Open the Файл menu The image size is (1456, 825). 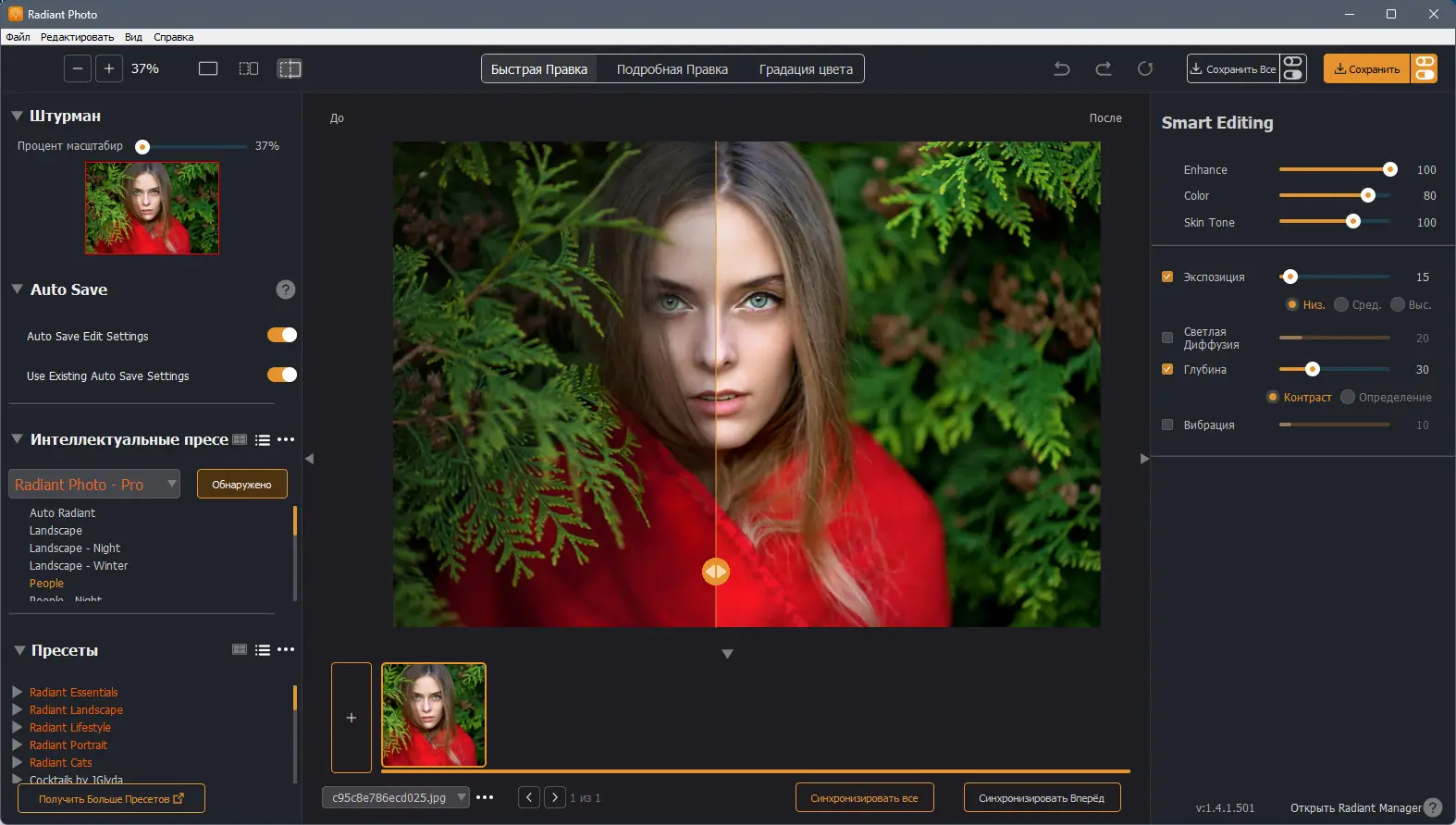tap(18, 37)
